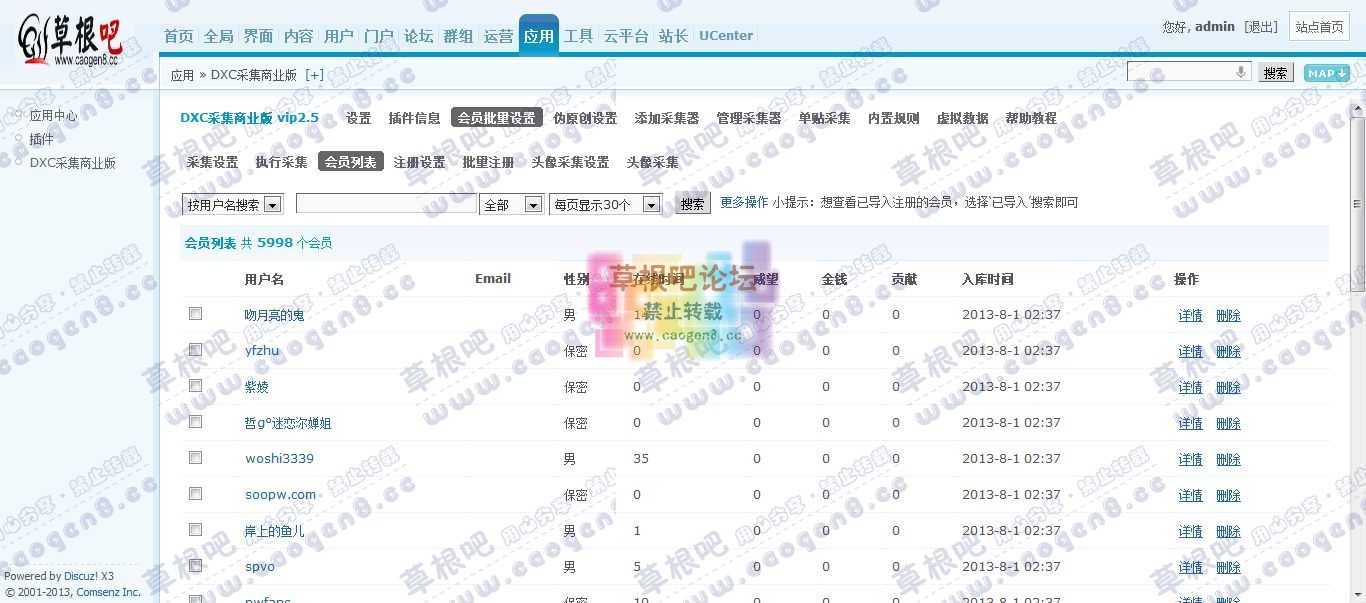Open the 伪原创设置 tab

point(587,117)
